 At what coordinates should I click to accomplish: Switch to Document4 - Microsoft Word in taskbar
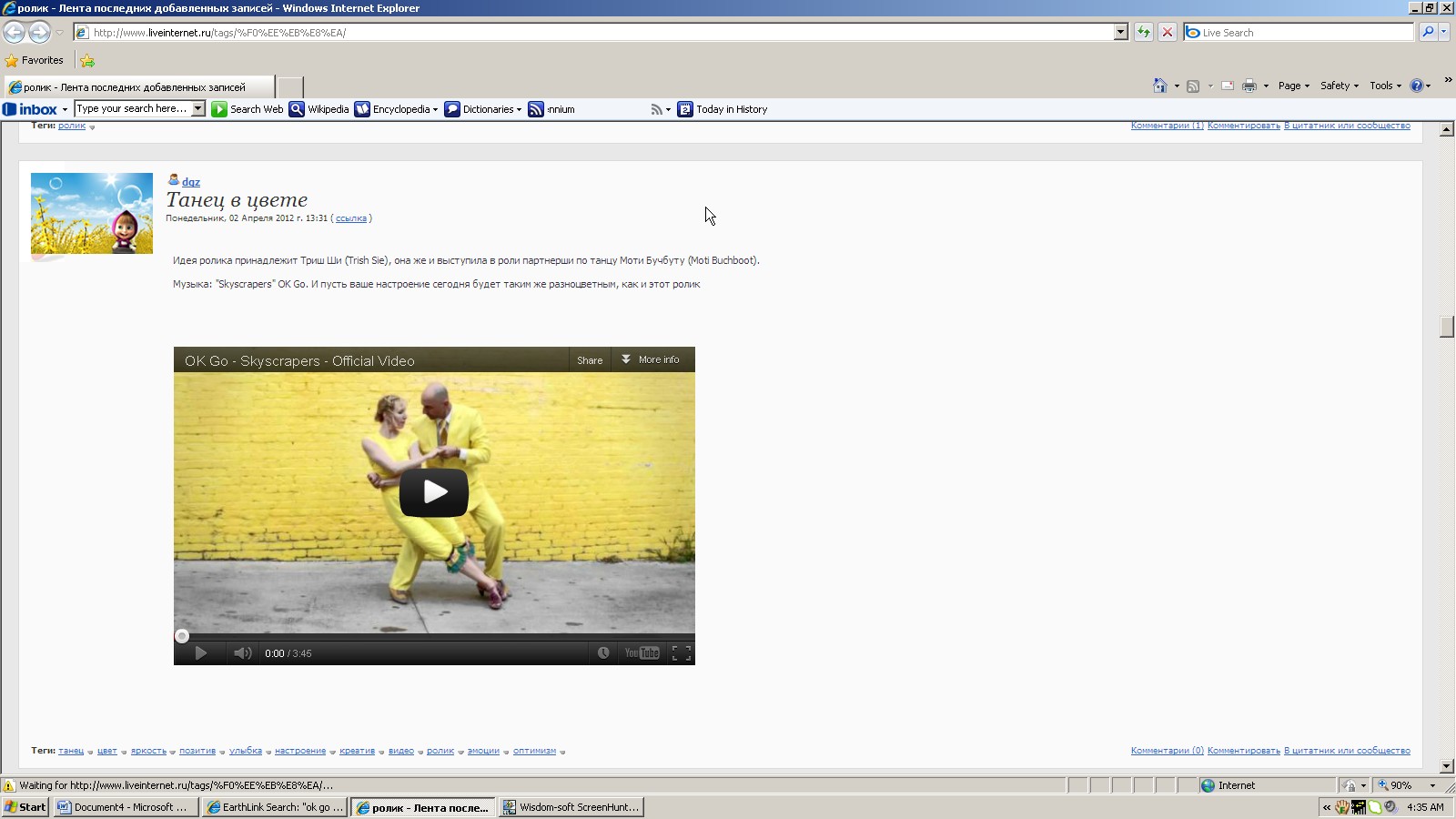tap(126, 807)
